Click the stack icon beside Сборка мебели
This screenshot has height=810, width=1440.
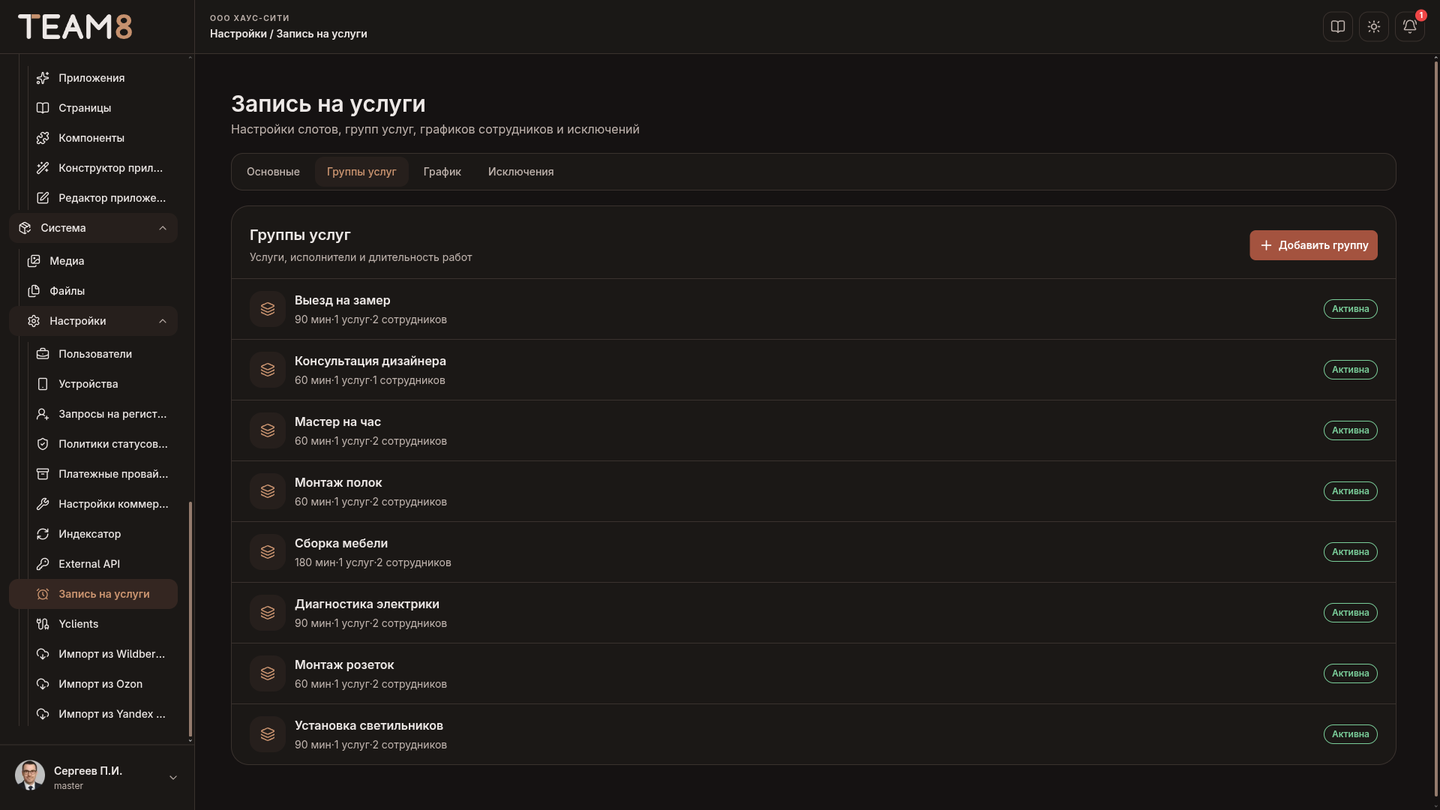tap(268, 552)
